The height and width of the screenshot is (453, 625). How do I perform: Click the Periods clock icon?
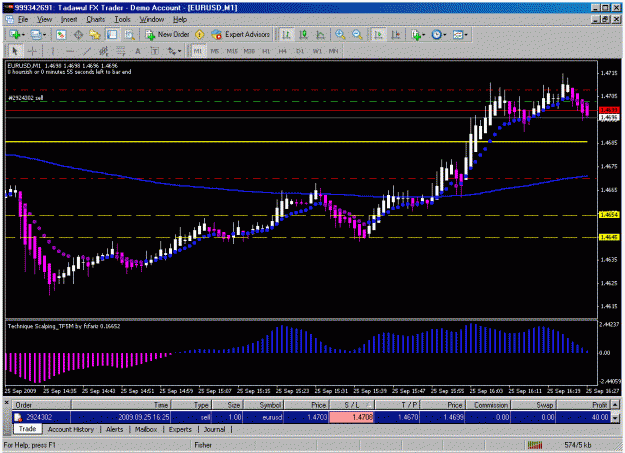point(436,35)
